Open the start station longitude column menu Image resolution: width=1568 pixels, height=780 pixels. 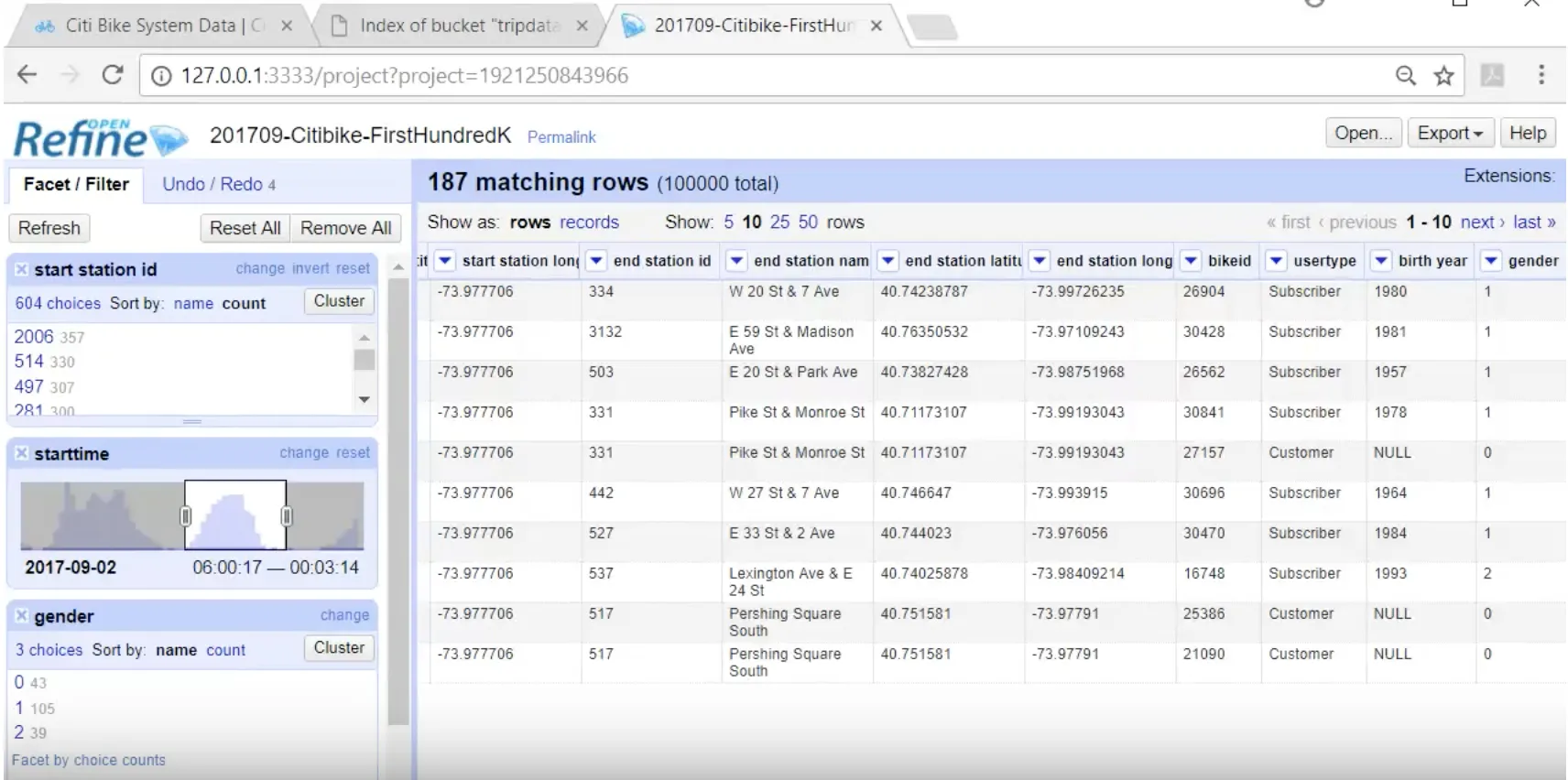[445, 261]
